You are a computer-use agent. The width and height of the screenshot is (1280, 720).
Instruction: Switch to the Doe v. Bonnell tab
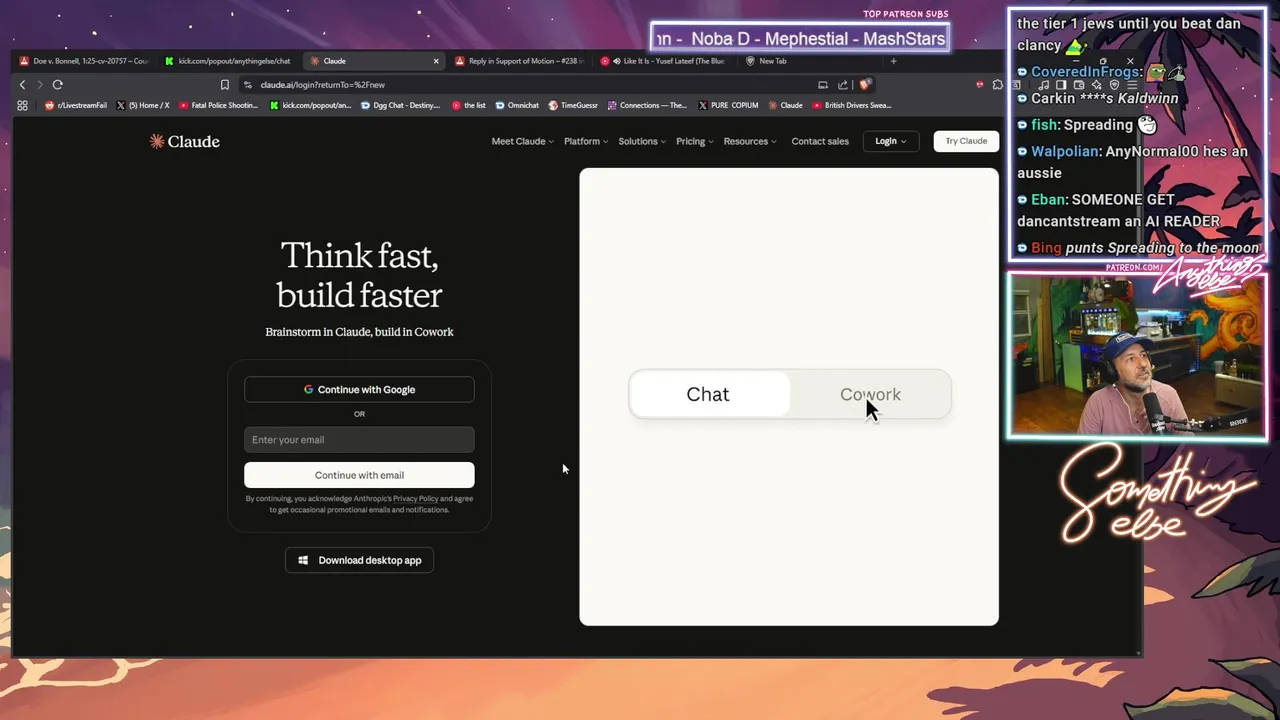click(x=84, y=61)
